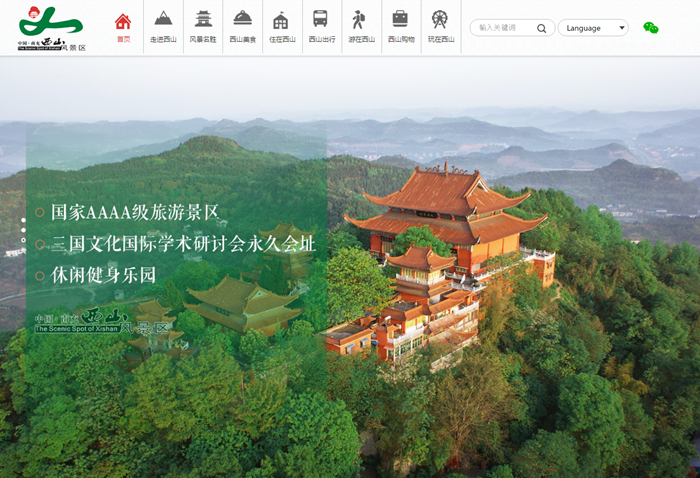Select the third hollow carousel dot
Screen dimensions: 700x478
point(23,241)
